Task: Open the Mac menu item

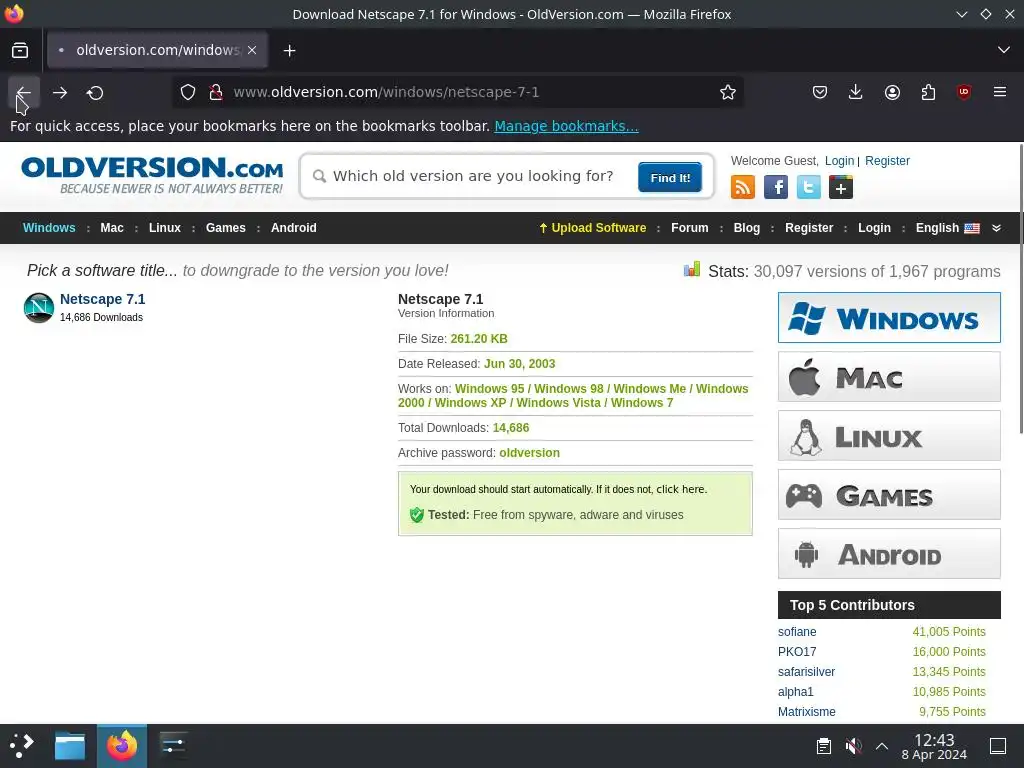Action: [x=112, y=228]
